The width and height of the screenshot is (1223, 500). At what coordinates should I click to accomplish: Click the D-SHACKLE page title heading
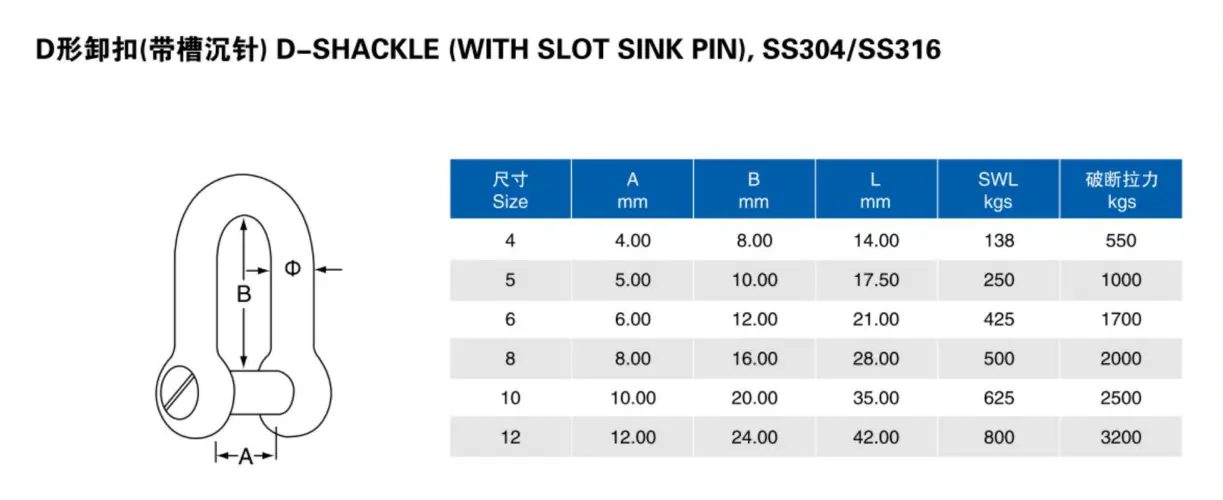(488, 49)
